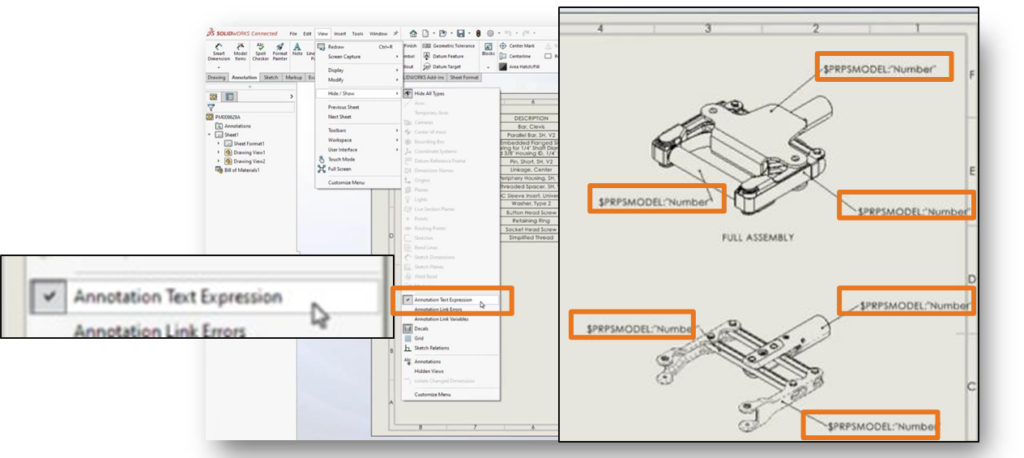
Task: Click the Rebuild traffic light icon
Action: pyautogui.click(x=478, y=33)
